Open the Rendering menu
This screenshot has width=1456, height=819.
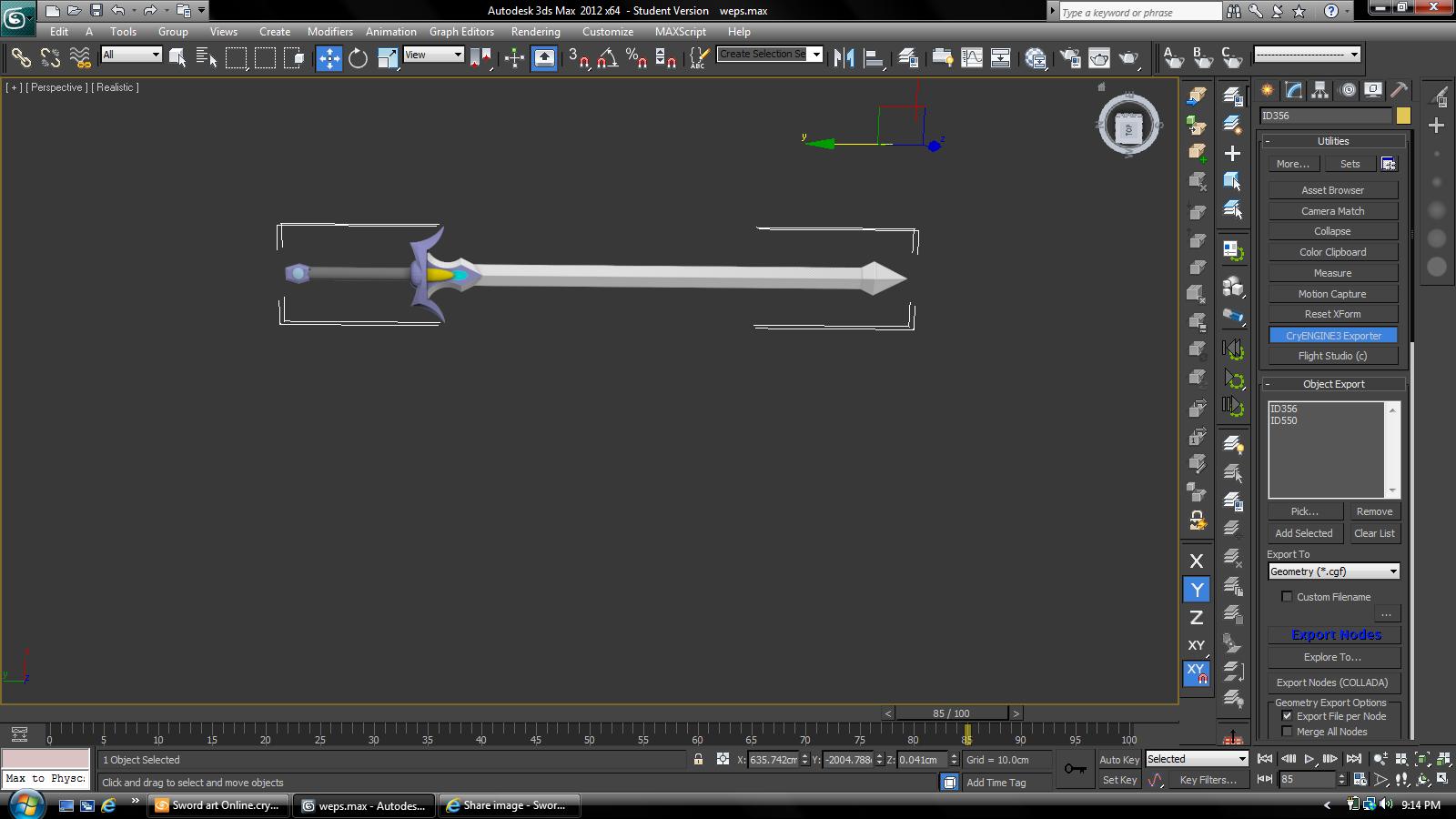(535, 32)
